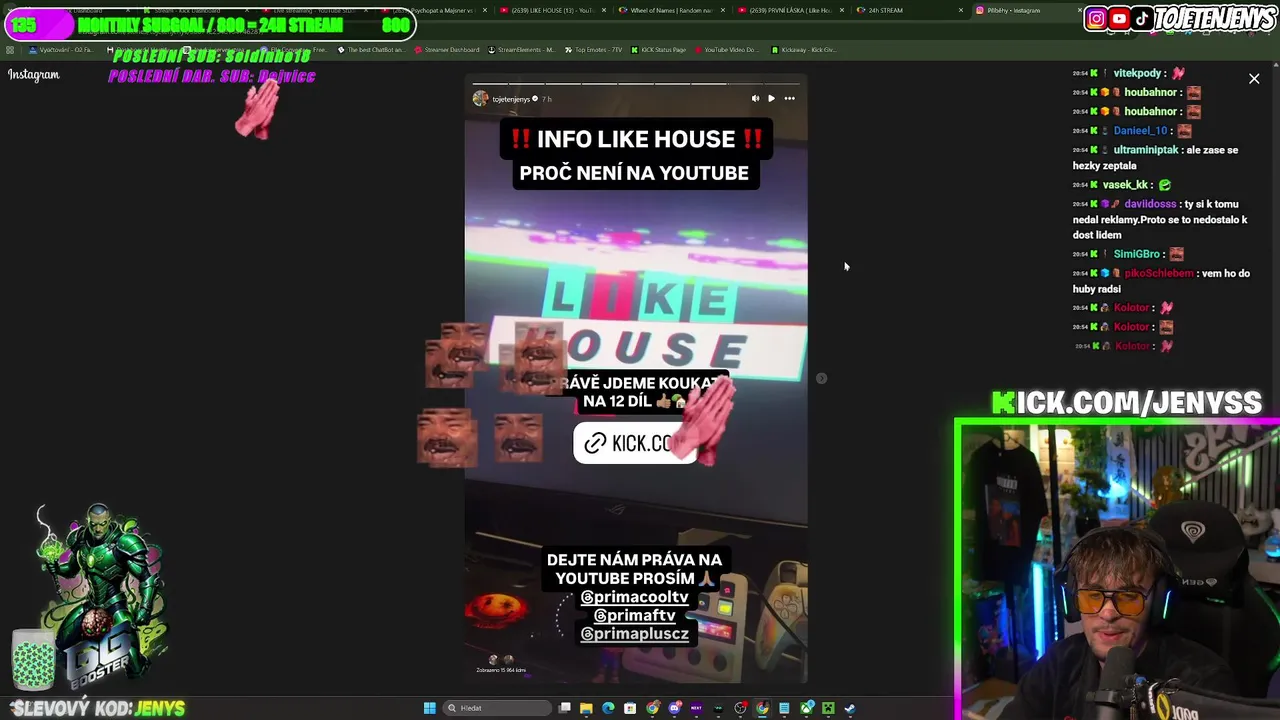Open tojetenjenys profile avatar in story
The image size is (1280, 720).
pyautogui.click(x=480, y=99)
